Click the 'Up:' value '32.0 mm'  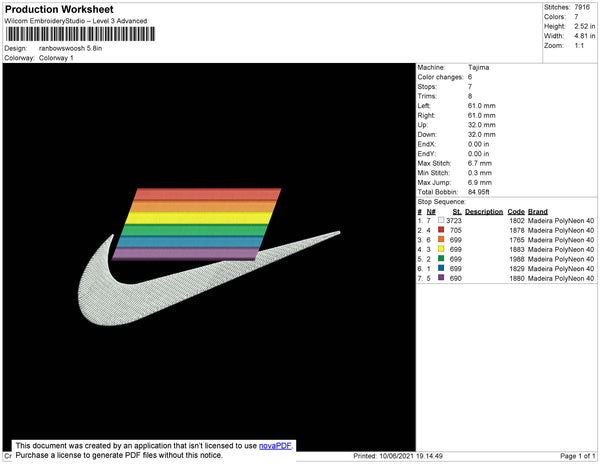481,125
